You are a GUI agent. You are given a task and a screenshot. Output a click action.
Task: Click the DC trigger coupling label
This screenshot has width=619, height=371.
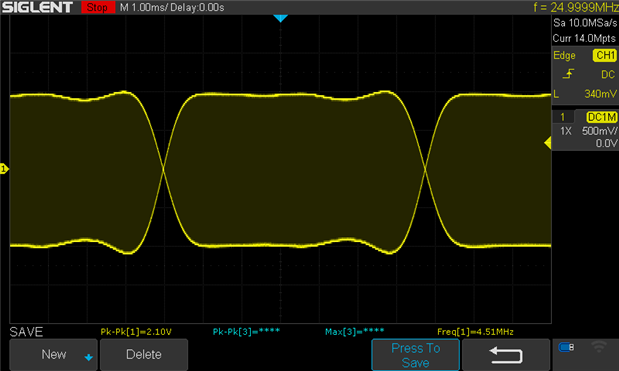coord(608,74)
